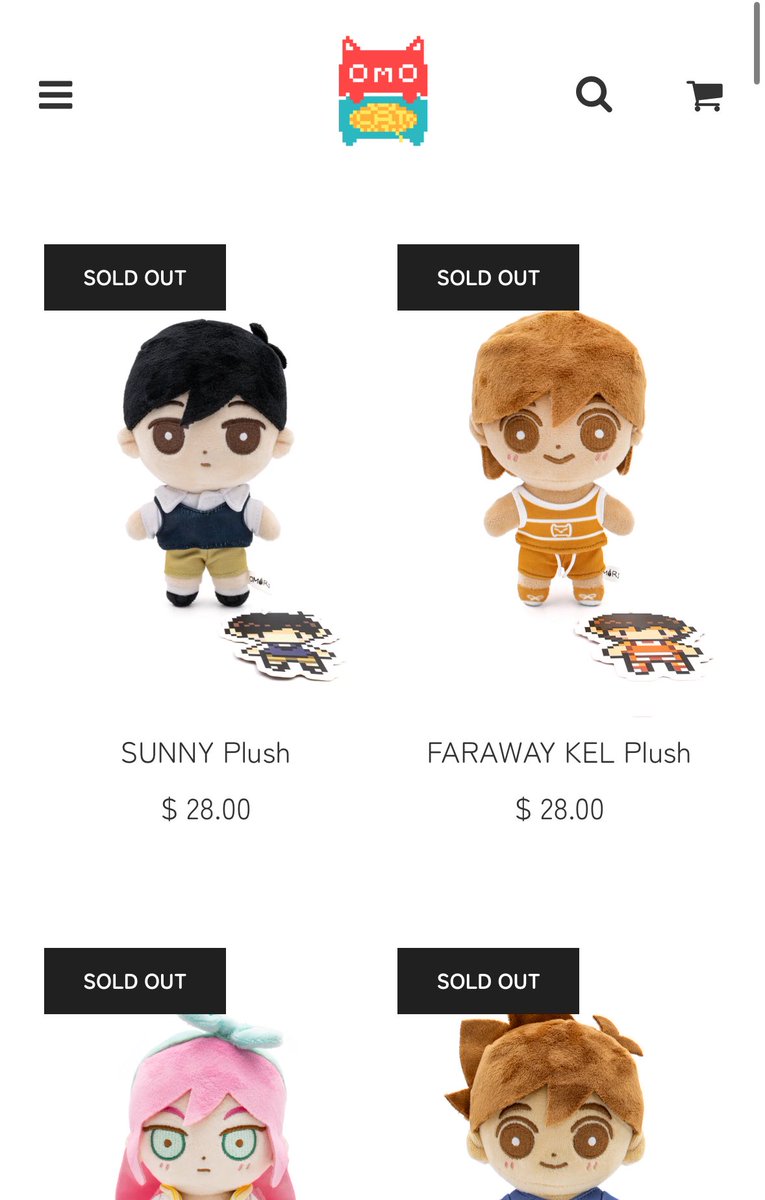Open the search magnifier icon
Image resolution: width=765 pixels, height=1200 pixels.
click(x=594, y=95)
